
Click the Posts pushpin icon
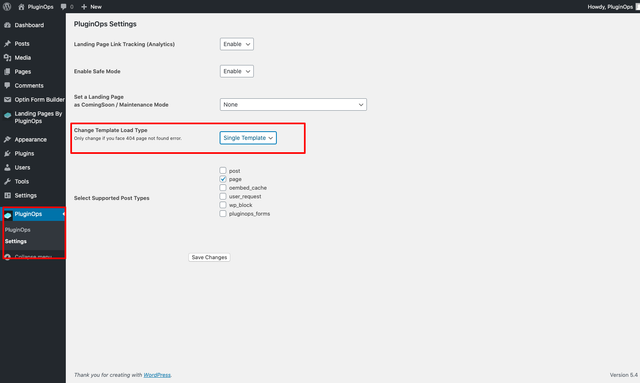[7, 43]
